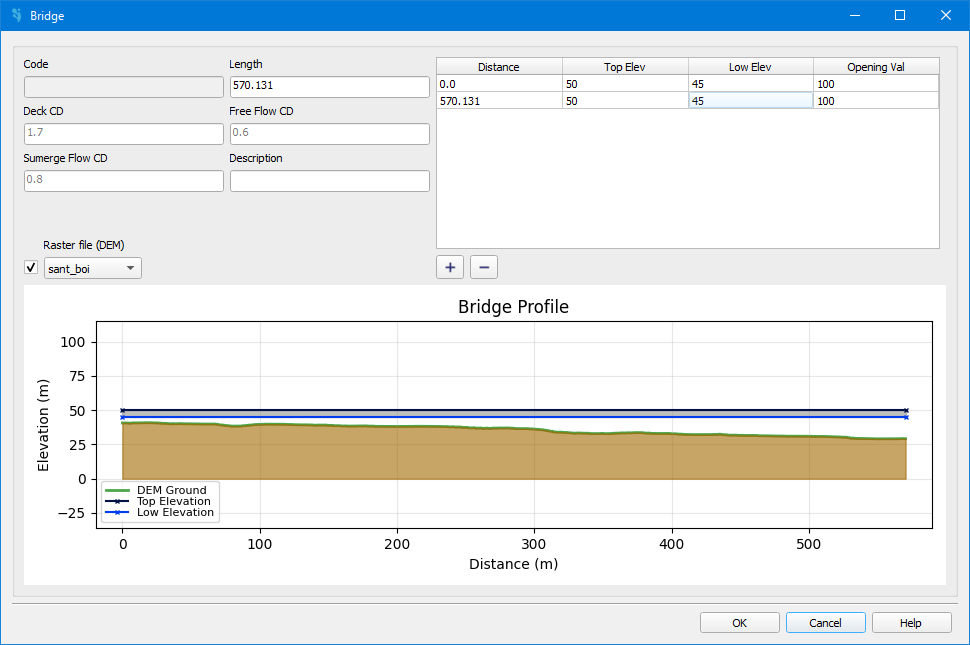The width and height of the screenshot is (970, 645).
Task: Select the Top Elev column header
Action: (x=625, y=67)
